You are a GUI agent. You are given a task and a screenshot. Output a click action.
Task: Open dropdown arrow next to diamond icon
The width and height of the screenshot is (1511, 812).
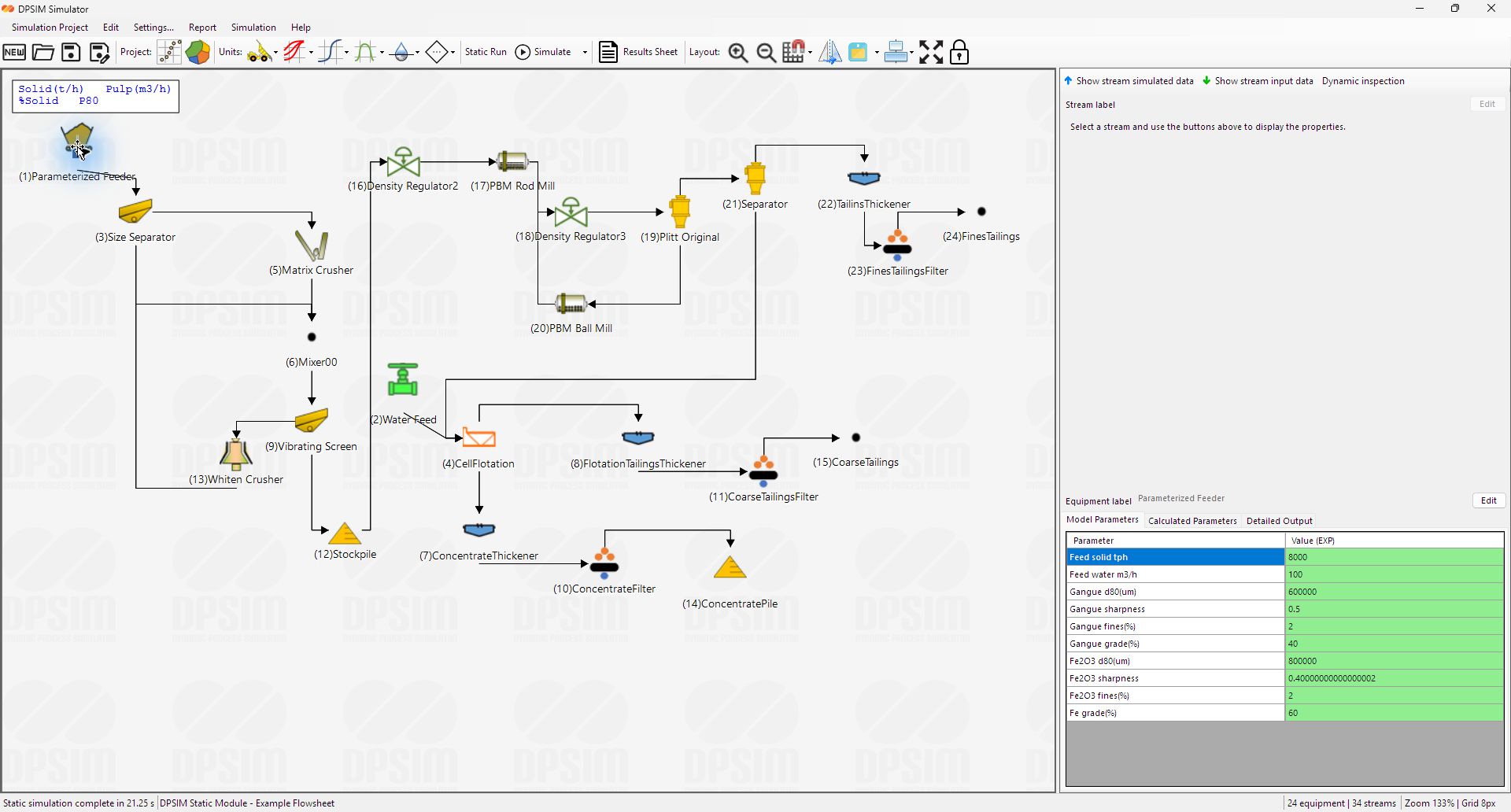[453, 53]
